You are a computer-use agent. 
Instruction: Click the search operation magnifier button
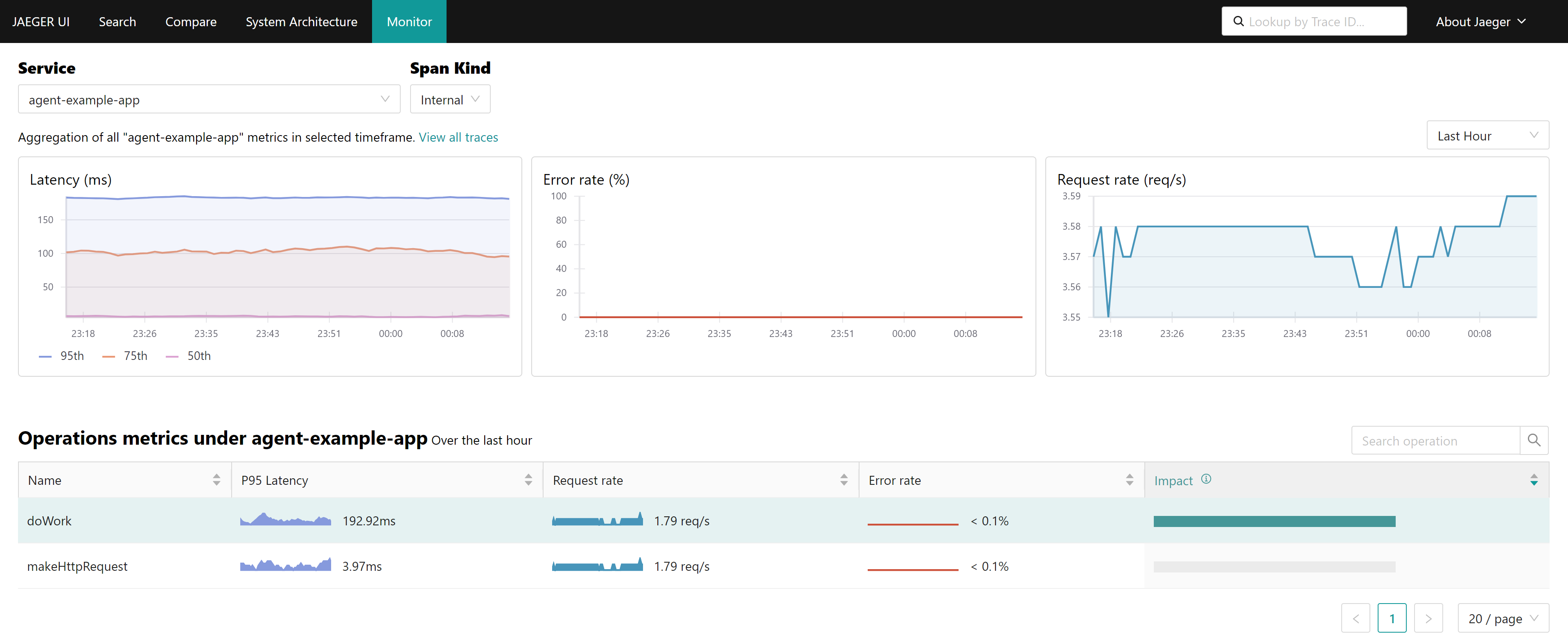point(1533,440)
